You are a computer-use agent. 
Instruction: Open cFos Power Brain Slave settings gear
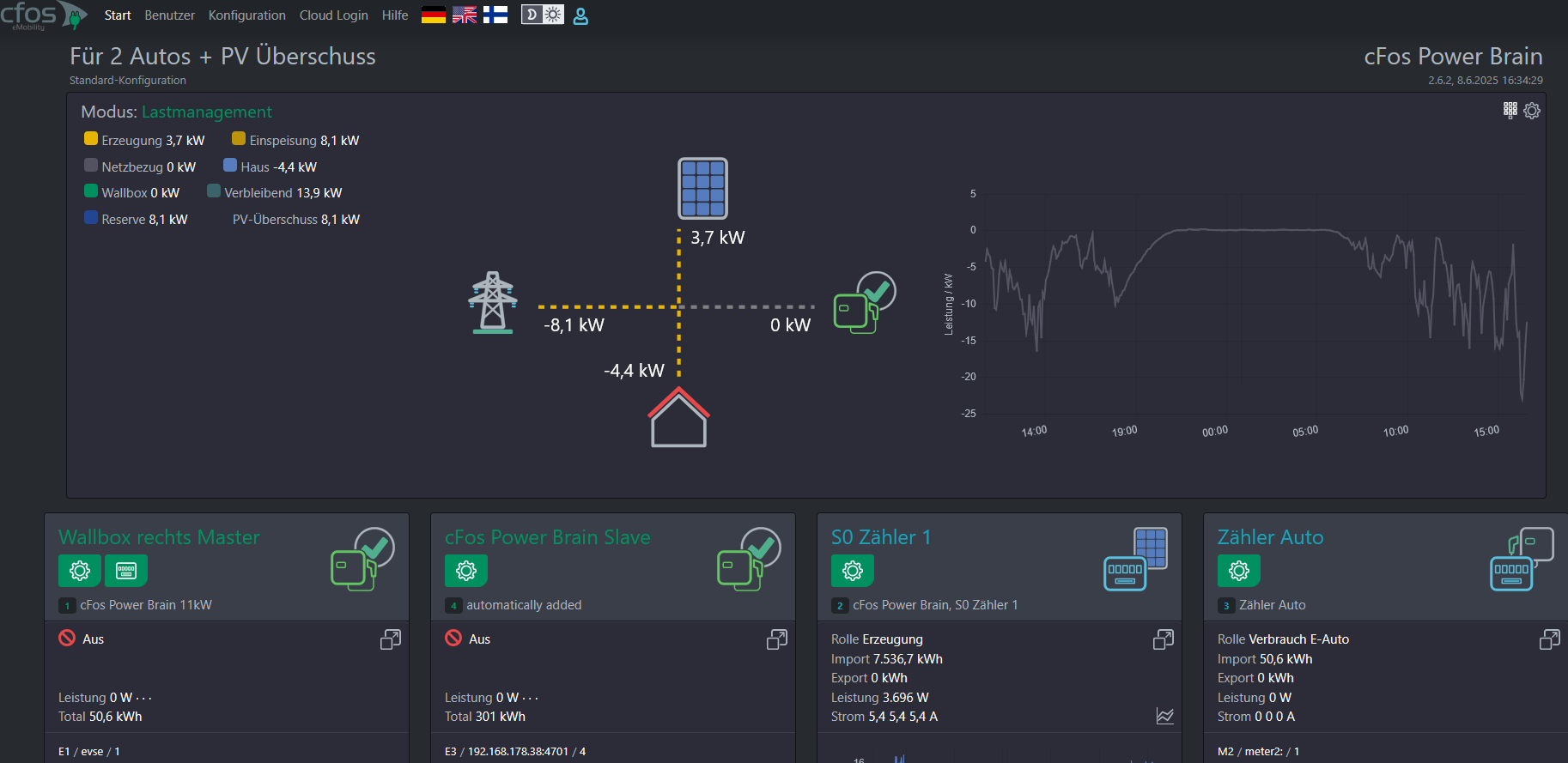(x=466, y=571)
